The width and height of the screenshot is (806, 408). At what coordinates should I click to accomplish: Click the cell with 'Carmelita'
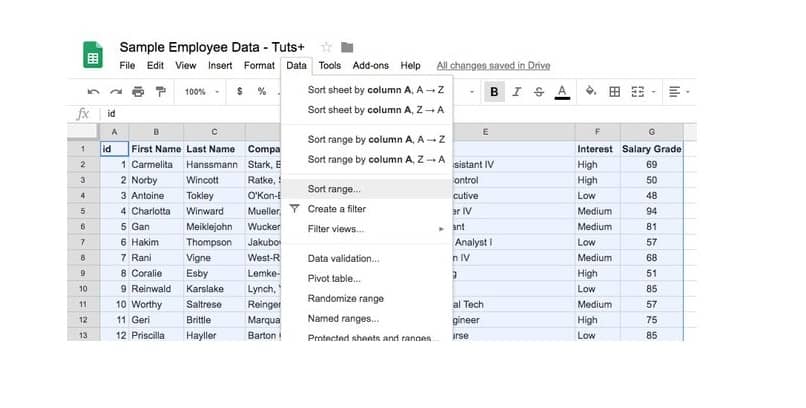click(156, 164)
